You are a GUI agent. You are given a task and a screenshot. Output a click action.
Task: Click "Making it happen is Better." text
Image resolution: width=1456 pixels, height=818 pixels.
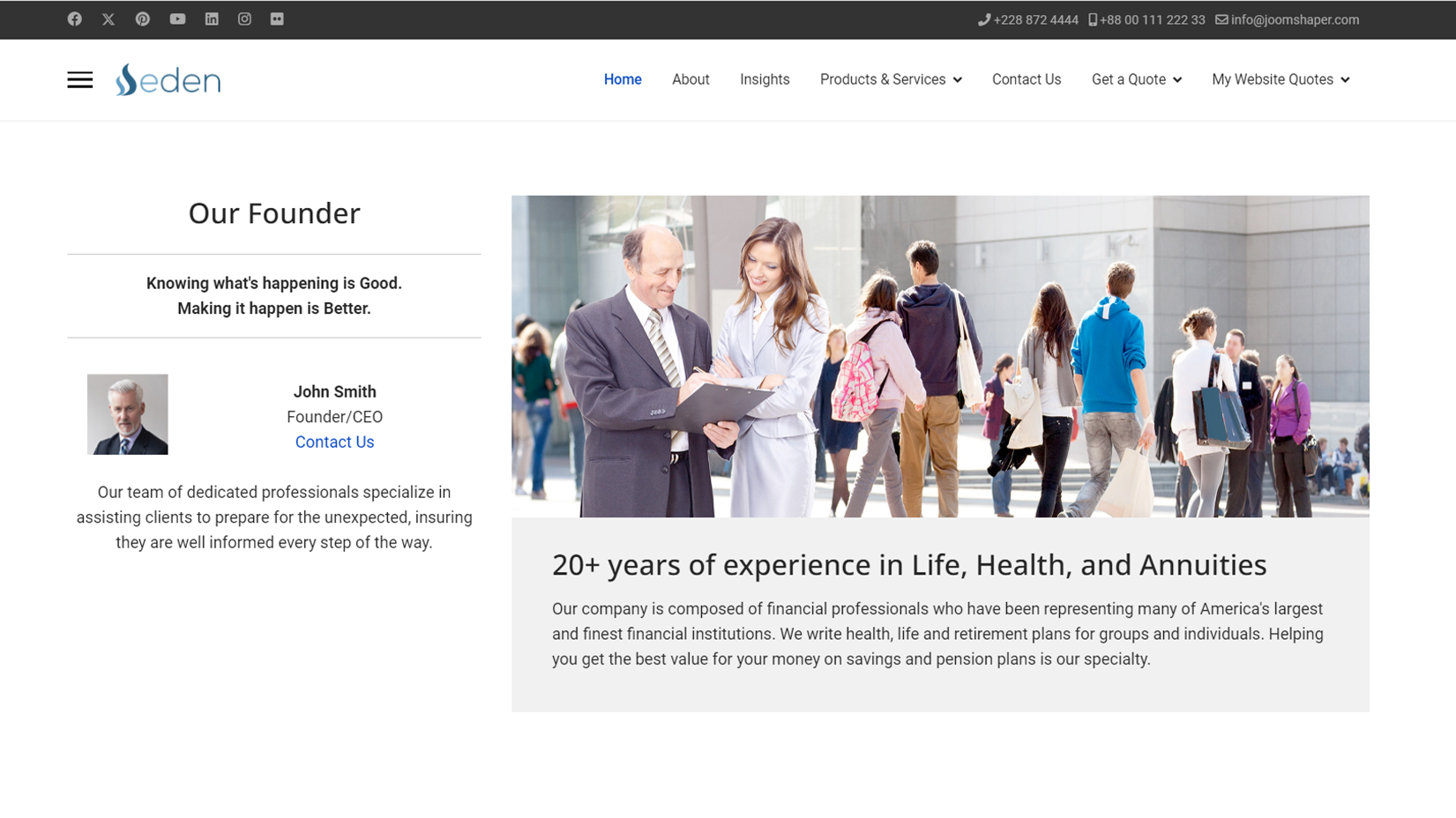[x=274, y=309]
